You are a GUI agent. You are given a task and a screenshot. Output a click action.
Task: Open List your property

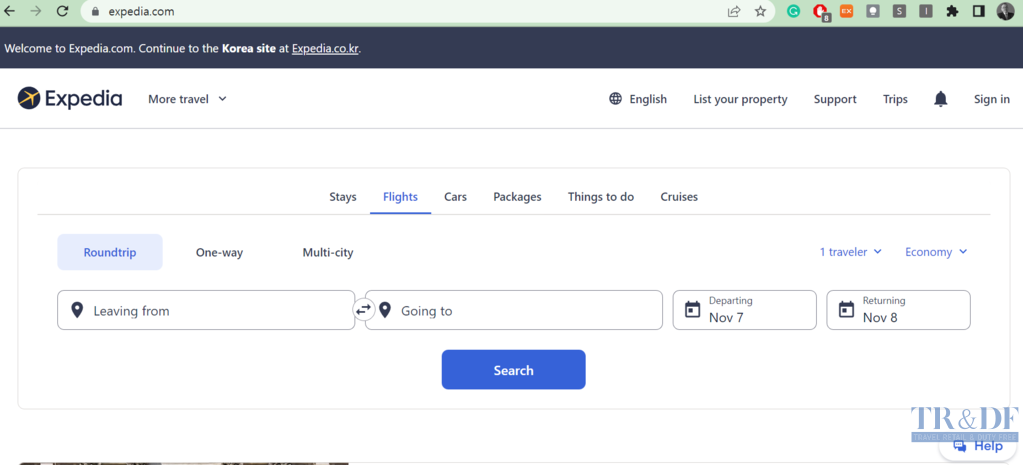pos(741,99)
